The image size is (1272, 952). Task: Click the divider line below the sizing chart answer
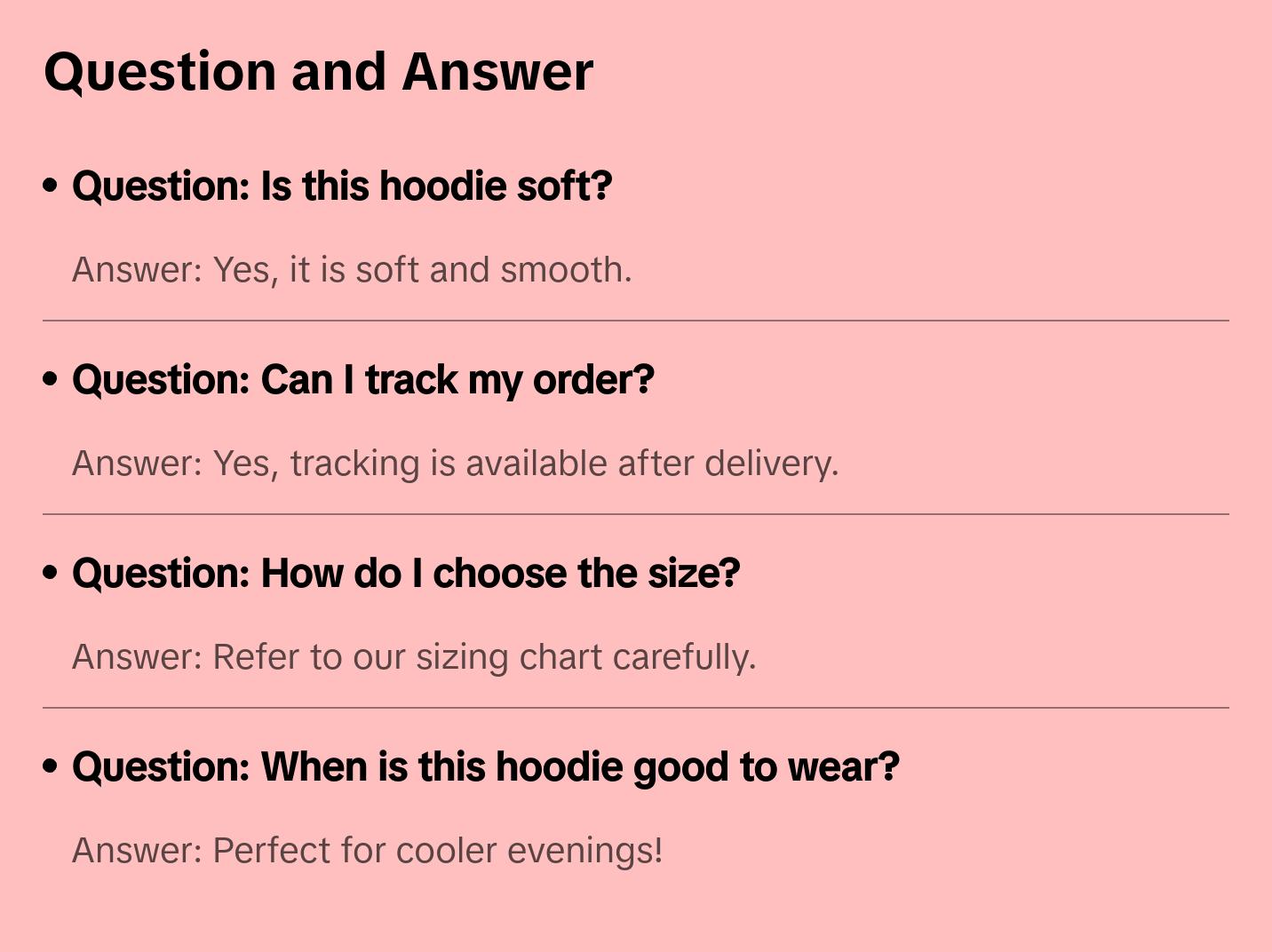coord(636,708)
